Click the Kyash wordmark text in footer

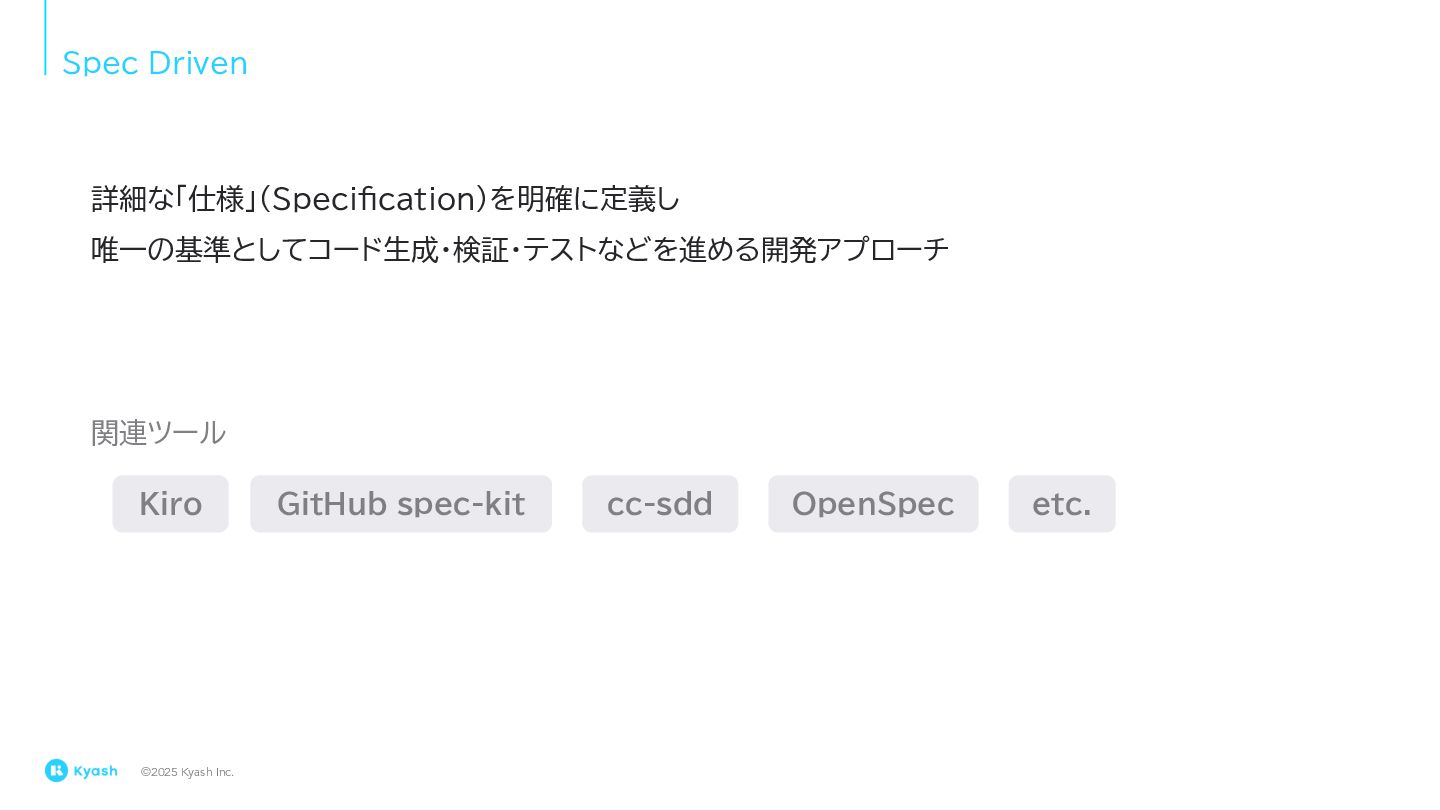[x=96, y=771]
